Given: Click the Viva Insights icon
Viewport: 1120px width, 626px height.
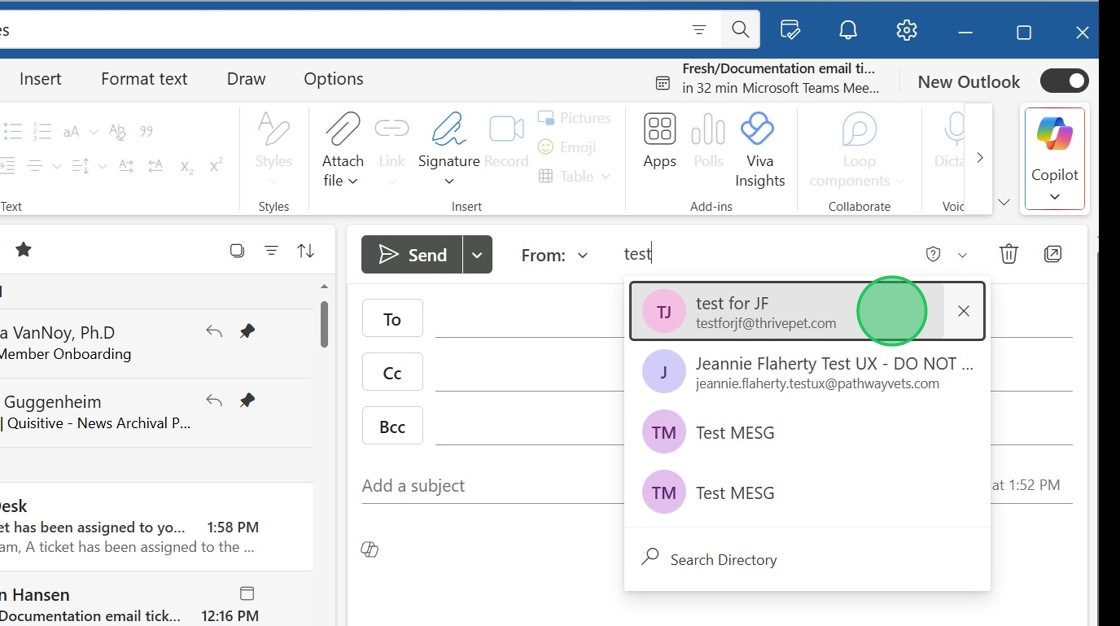Looking at the screenshot, I should click(x=758, y=130).
